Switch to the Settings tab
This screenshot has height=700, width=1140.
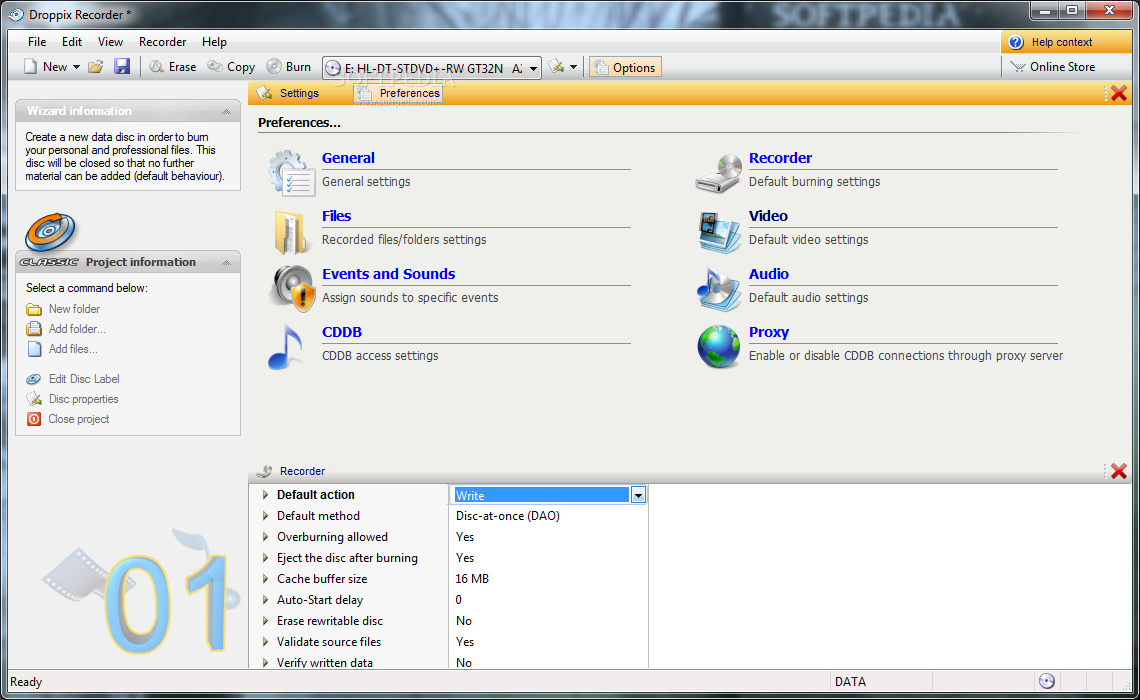tap(289, 93)
